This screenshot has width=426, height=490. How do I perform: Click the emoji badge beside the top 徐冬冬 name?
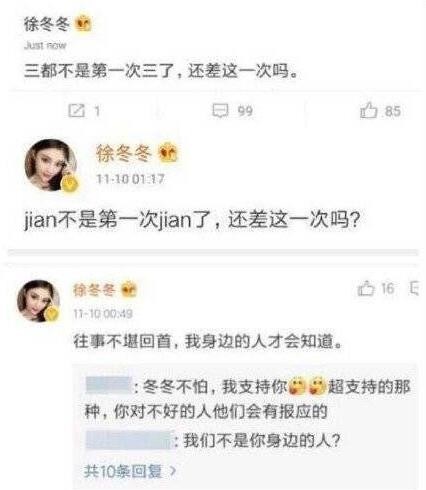coord(83,24)
